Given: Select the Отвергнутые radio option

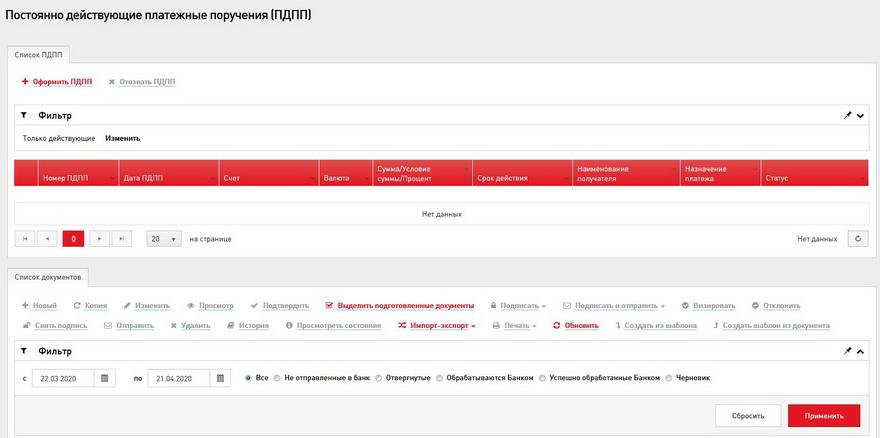Looking at the screenshot, I should coord(379,378).
